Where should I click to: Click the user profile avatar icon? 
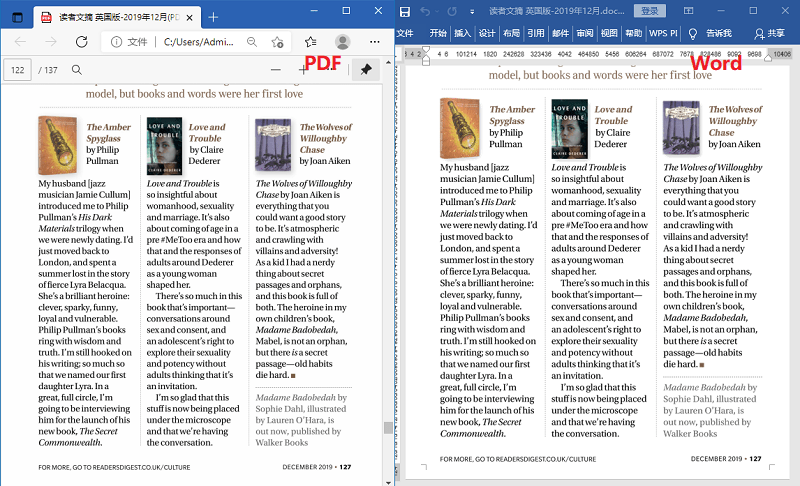pos(343,42)
